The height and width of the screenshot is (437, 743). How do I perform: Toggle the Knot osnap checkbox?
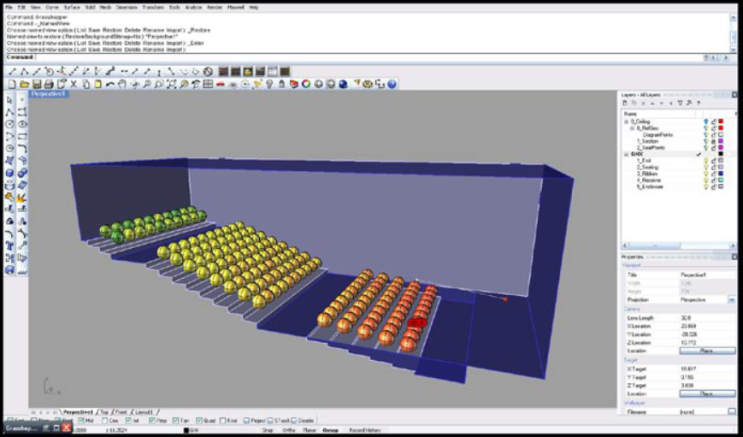(223, 420)
